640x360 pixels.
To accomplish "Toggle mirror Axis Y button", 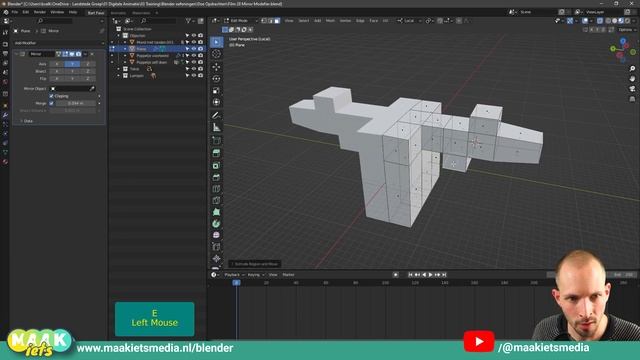I will (x=72, y=64).
